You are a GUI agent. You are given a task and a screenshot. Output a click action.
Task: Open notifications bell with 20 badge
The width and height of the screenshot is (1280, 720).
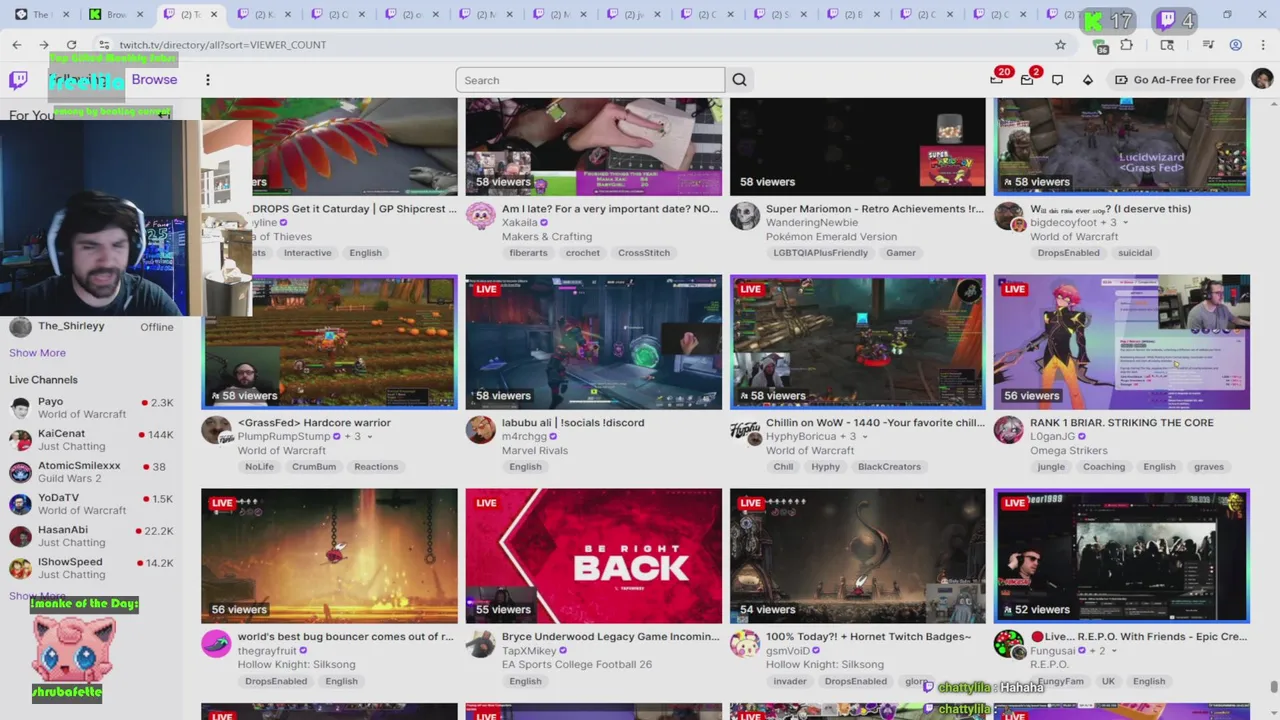coord(997,80)
